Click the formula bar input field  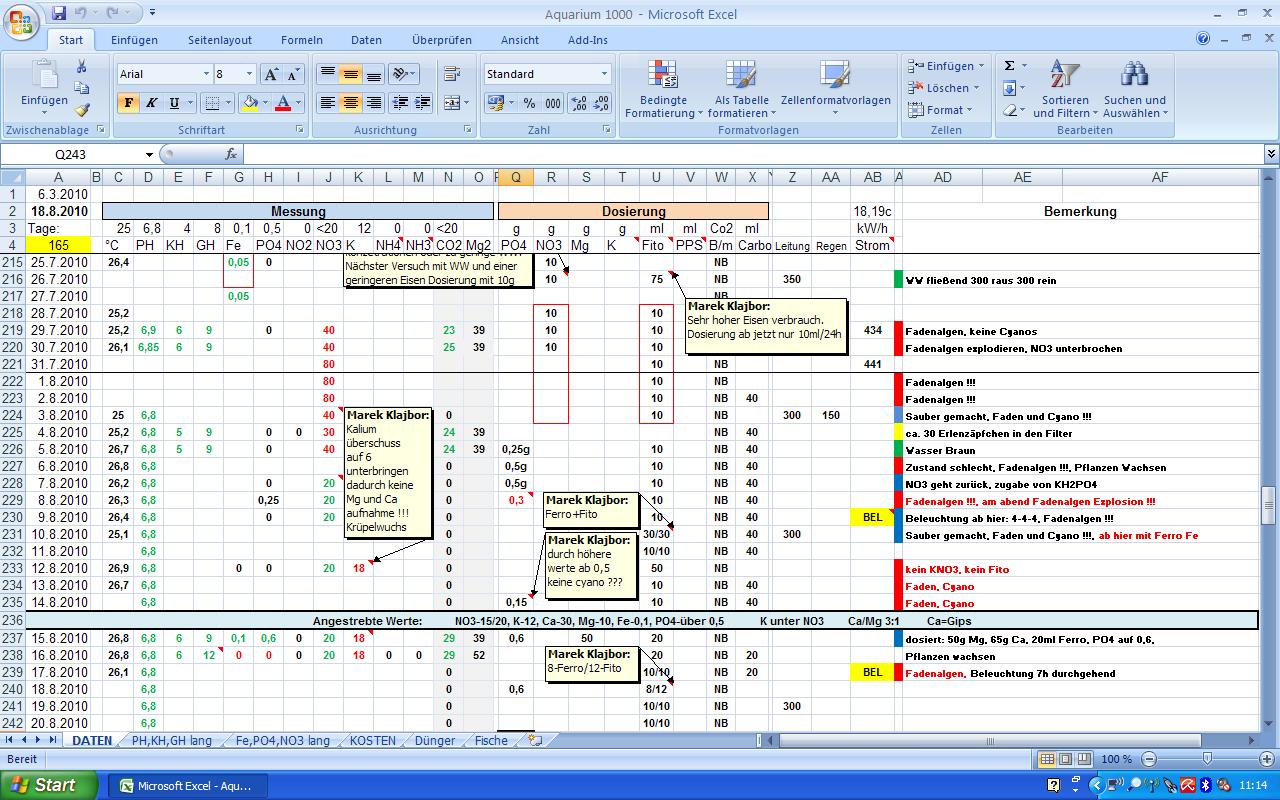coord(753,154)
